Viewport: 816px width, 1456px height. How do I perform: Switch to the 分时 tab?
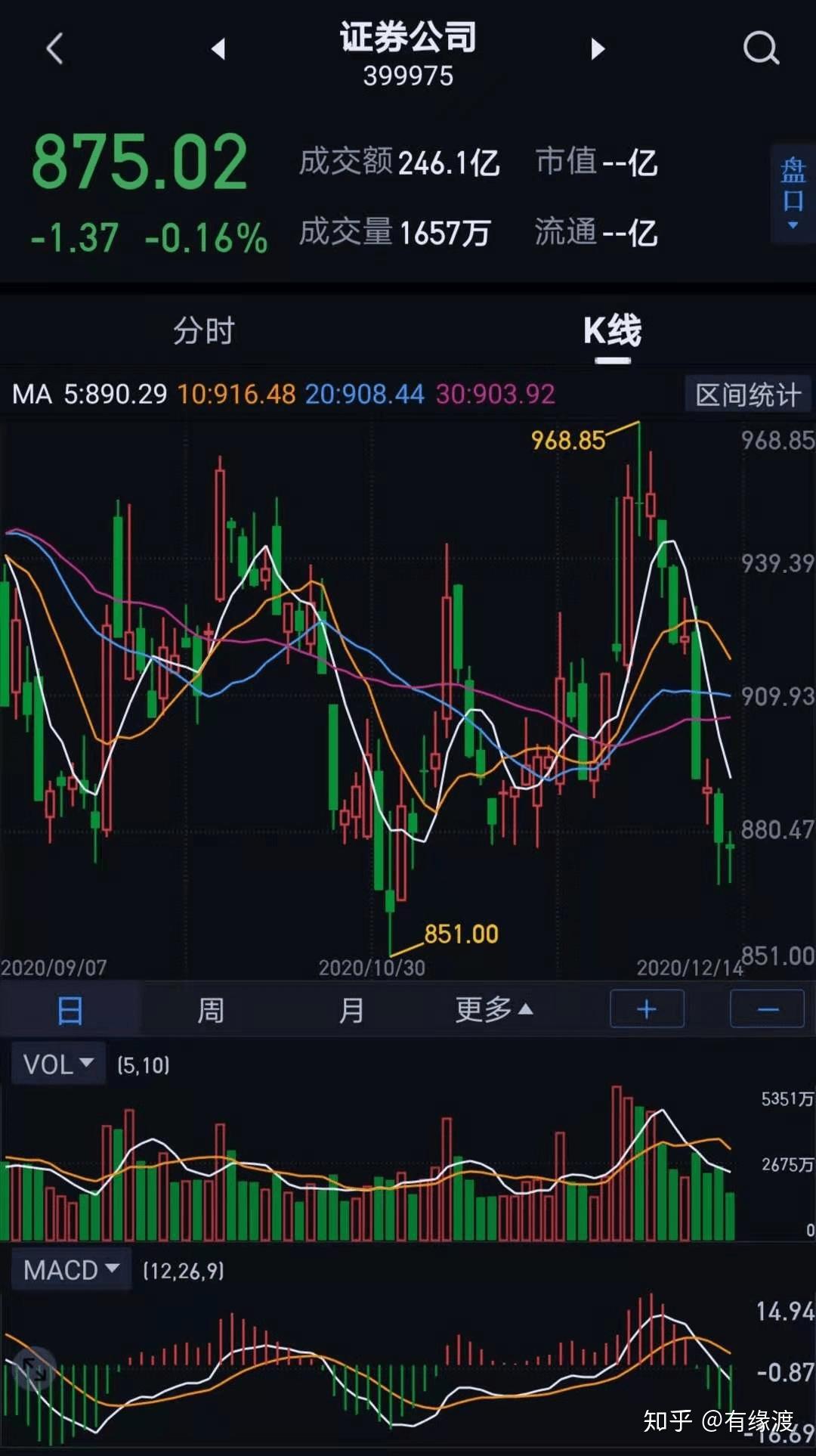click(x=204, y=331)
